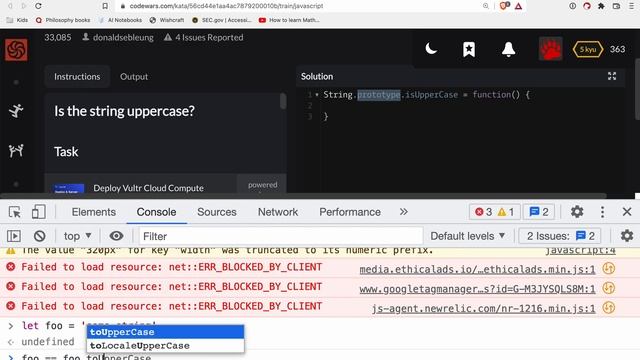This screenshot has height=360, width=640.
Task: Open the www.googletagmanager source link
Action: click(477, 289)
